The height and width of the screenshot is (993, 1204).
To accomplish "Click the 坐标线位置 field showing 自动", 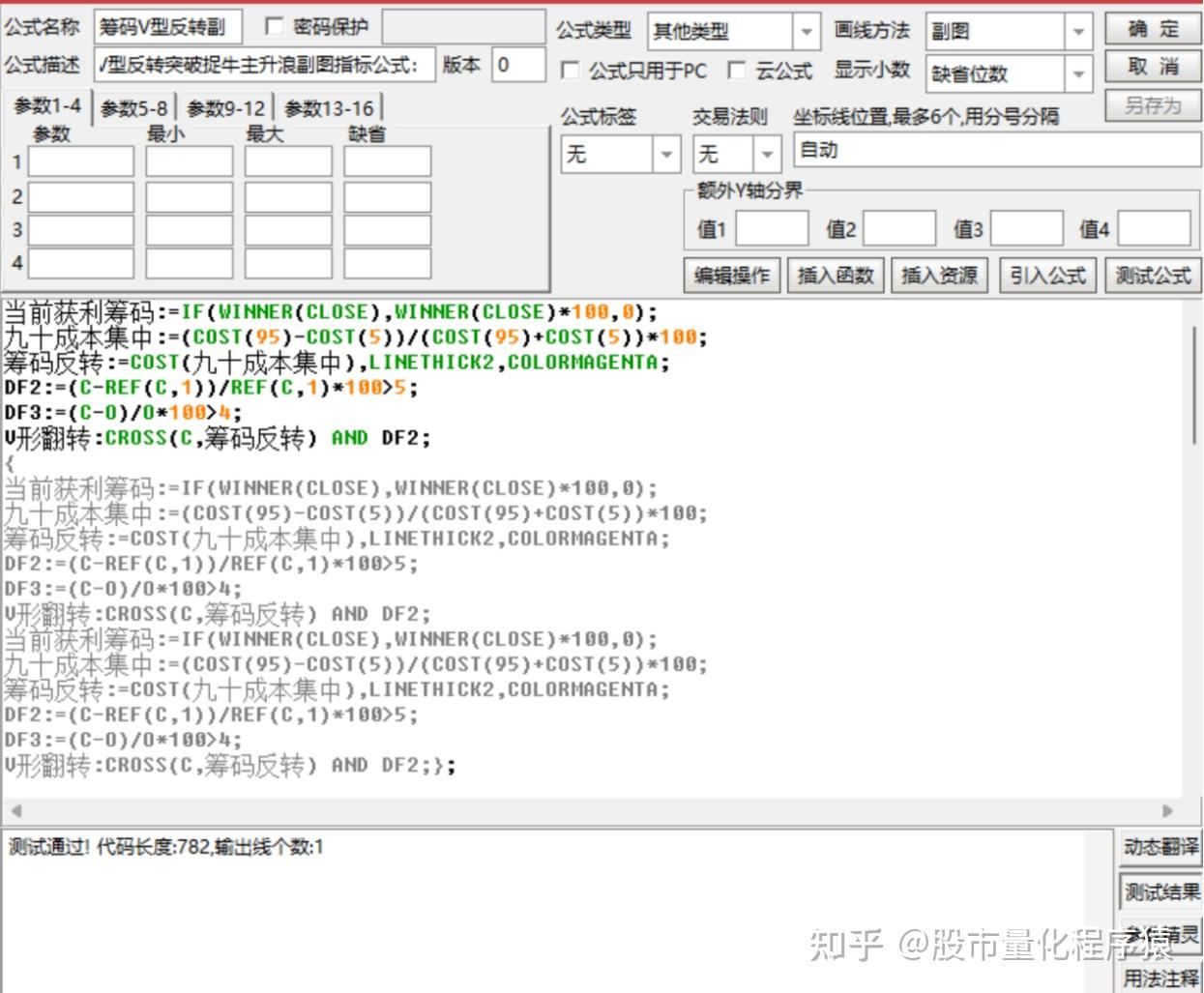I will click(996, 150).
